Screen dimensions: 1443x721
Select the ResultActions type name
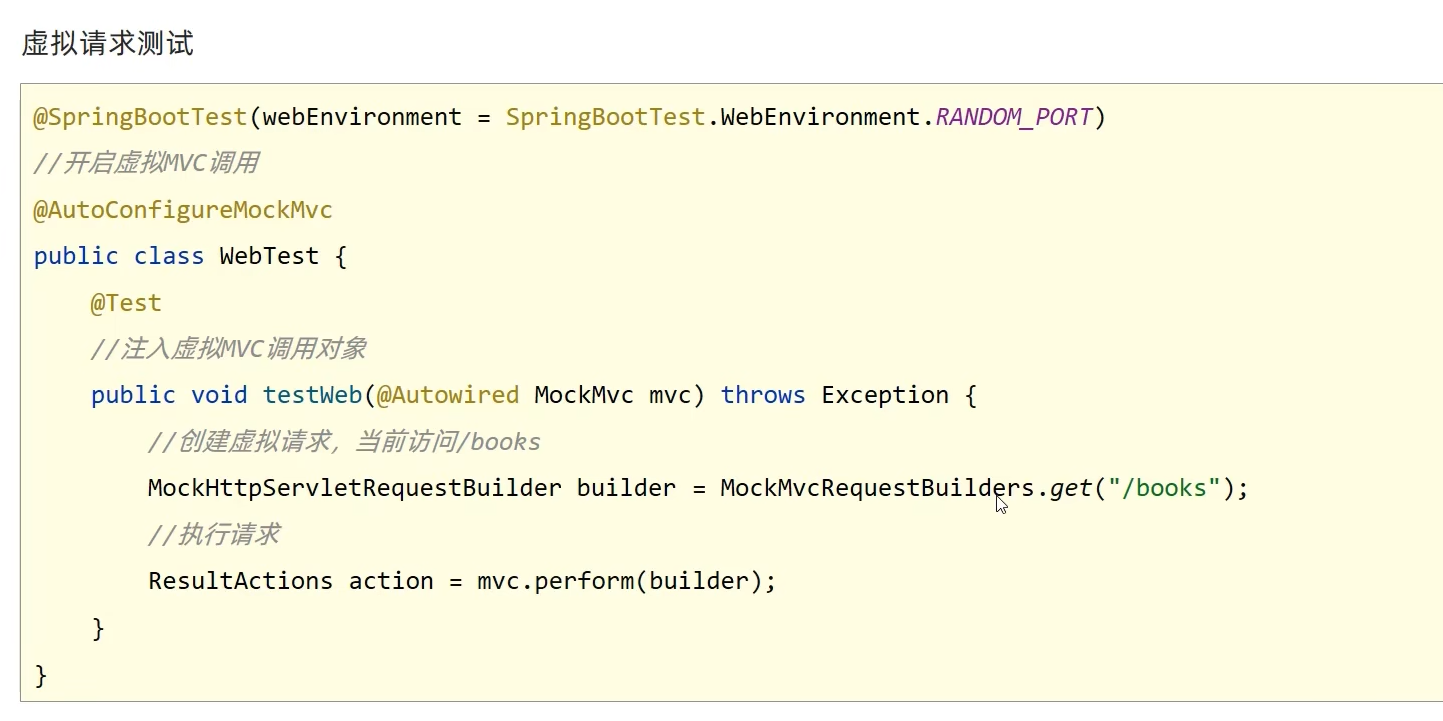[240, 581]
